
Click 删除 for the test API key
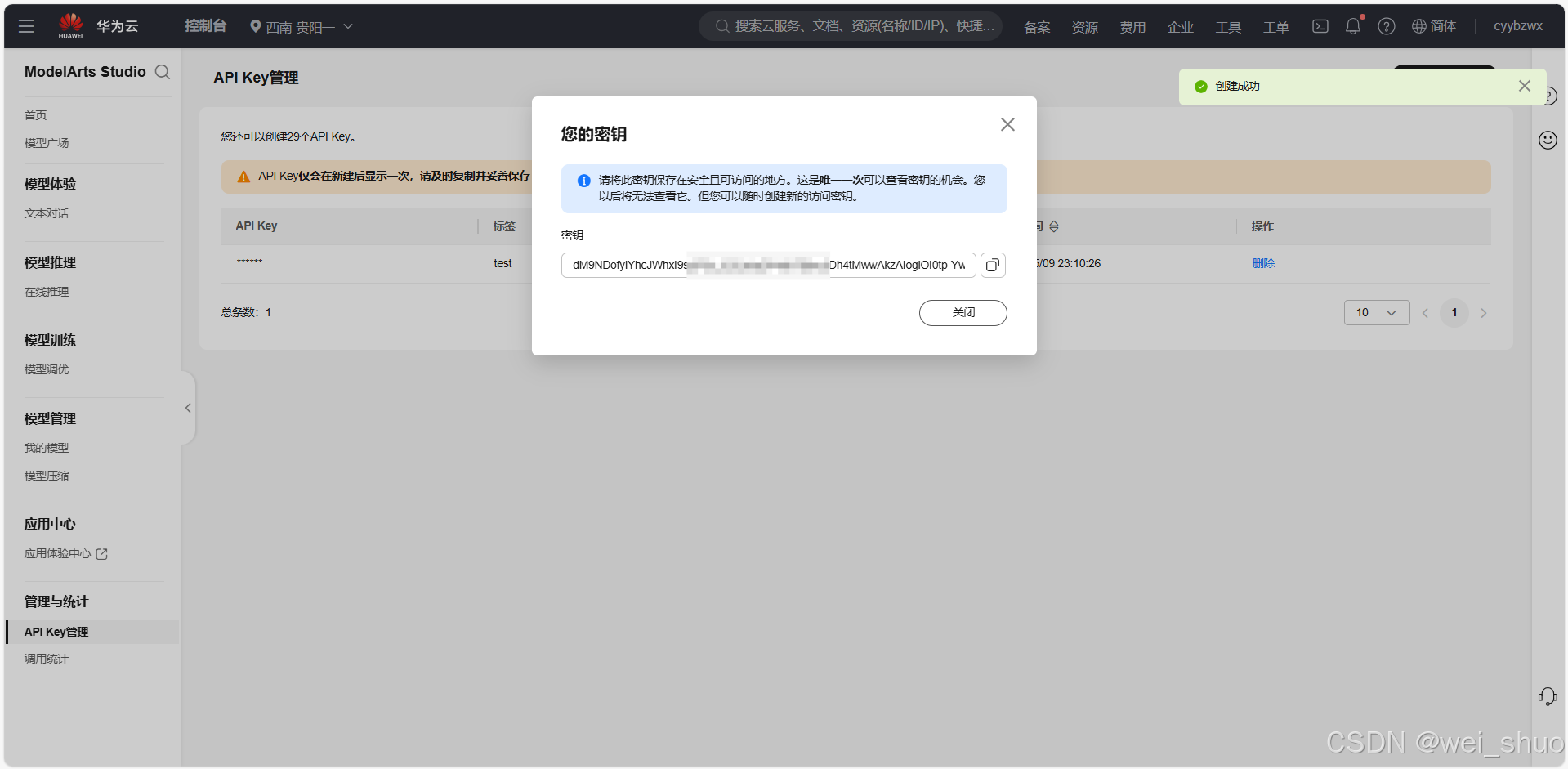[x=1263, y=263]
